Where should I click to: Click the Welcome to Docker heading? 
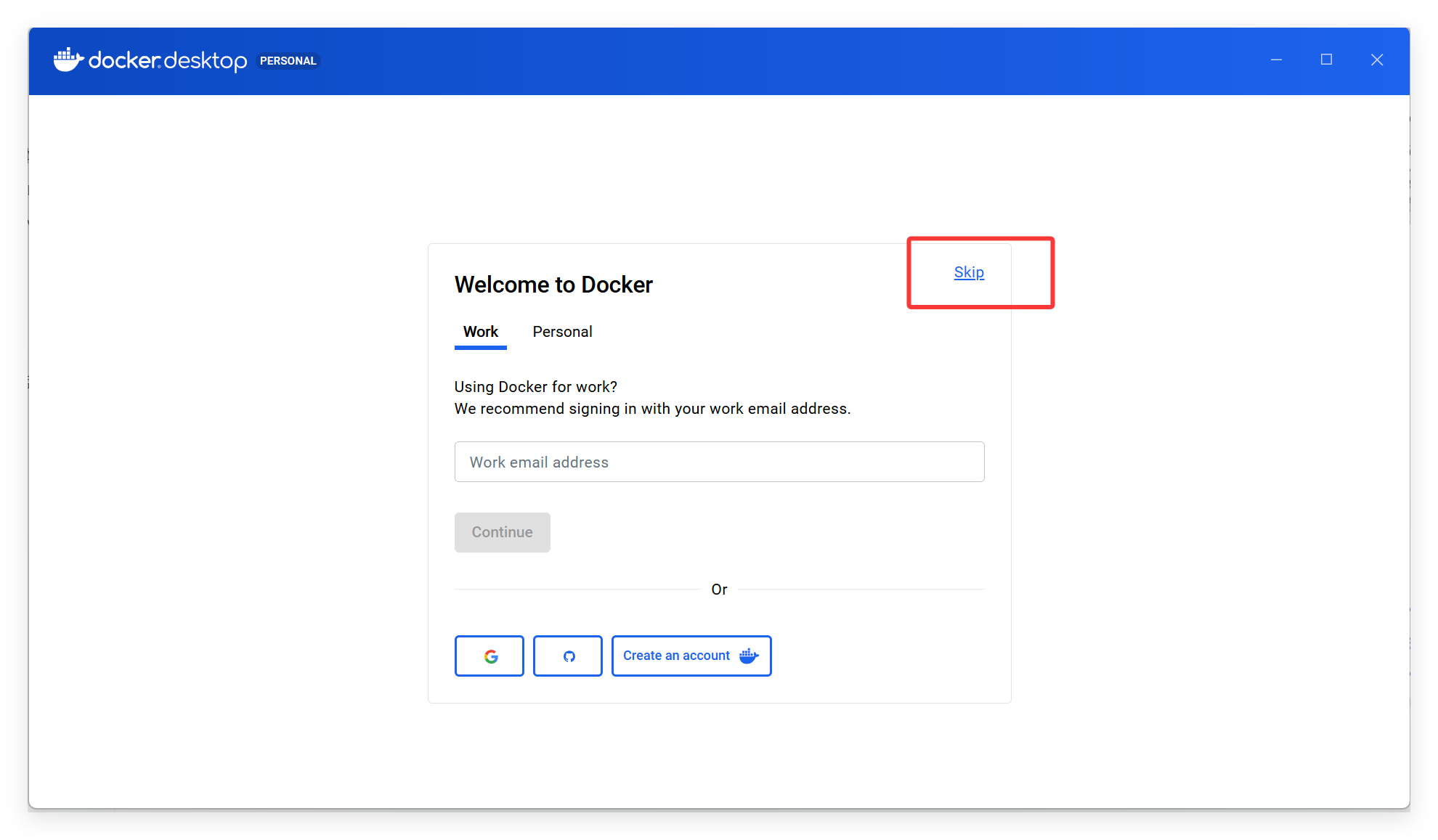pyautogui.click(x=553, y=285)
